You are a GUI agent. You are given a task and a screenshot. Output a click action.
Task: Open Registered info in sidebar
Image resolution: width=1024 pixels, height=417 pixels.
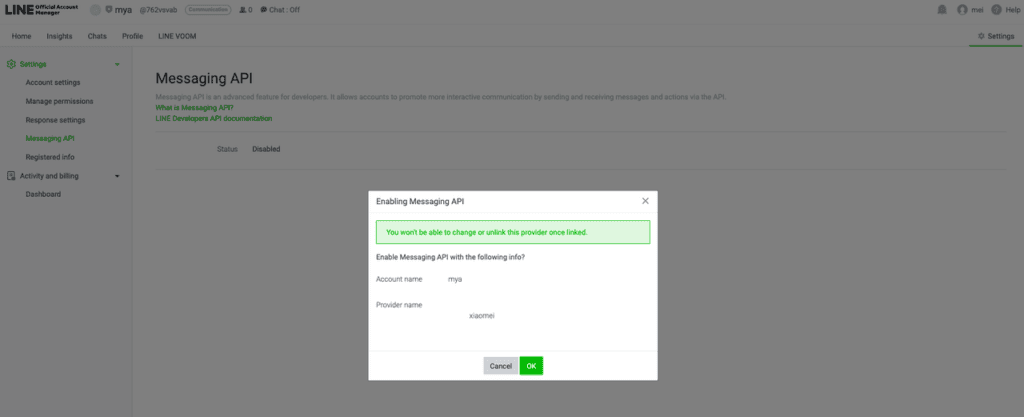(50, 157)
